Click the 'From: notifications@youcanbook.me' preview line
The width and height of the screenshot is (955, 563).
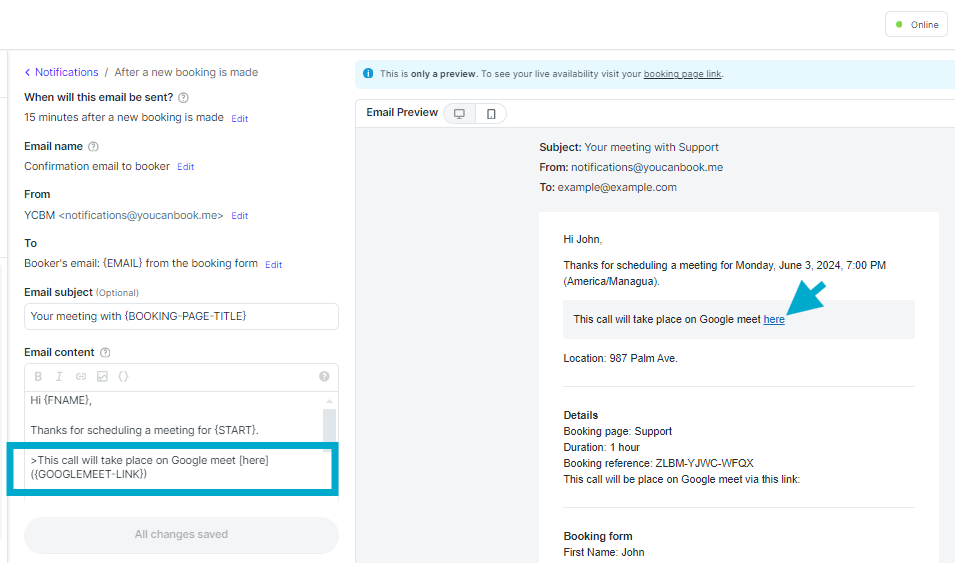pyautogui.click(x=631, y=167)
